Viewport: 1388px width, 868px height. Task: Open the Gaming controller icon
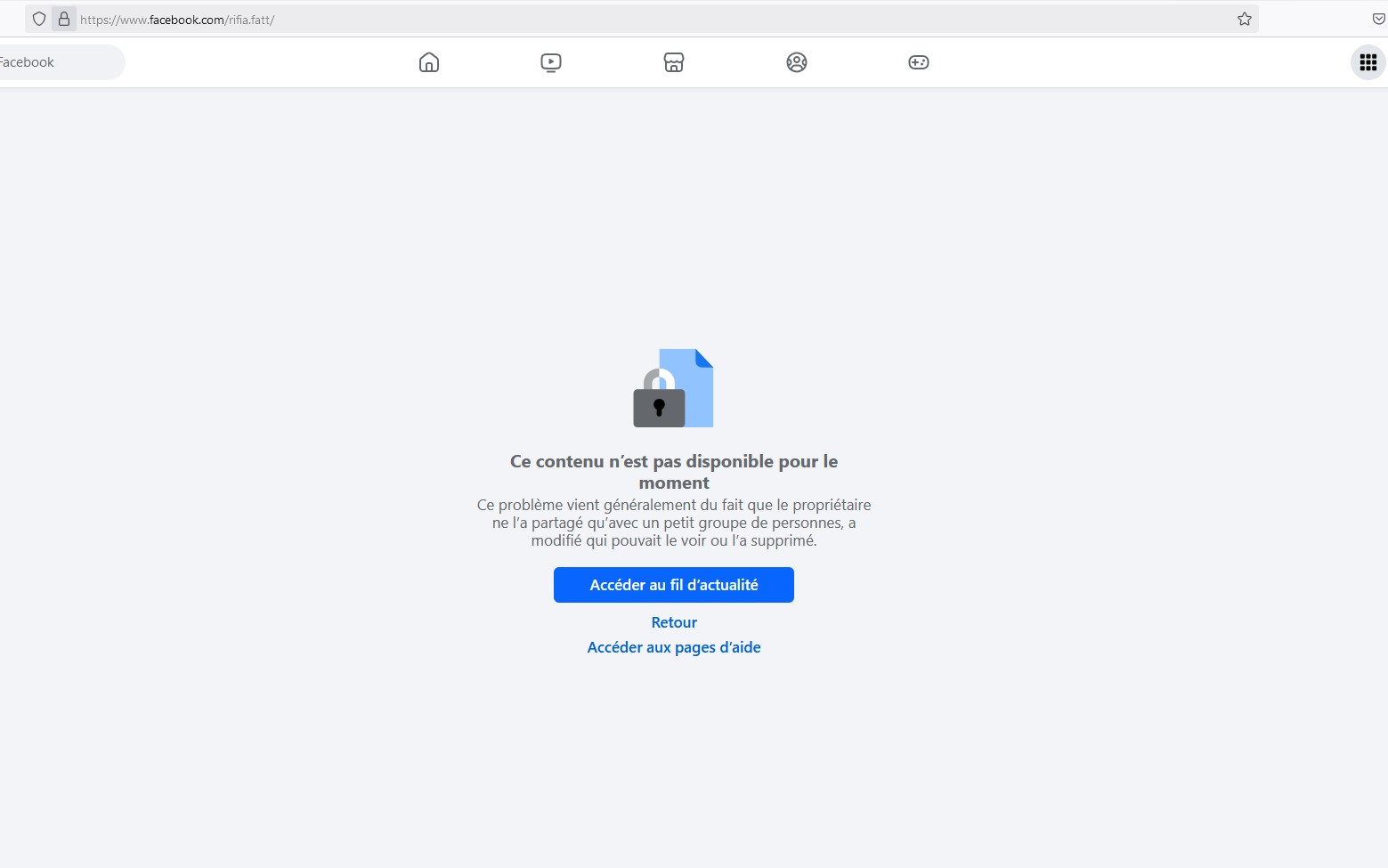(x=919, y=62)
